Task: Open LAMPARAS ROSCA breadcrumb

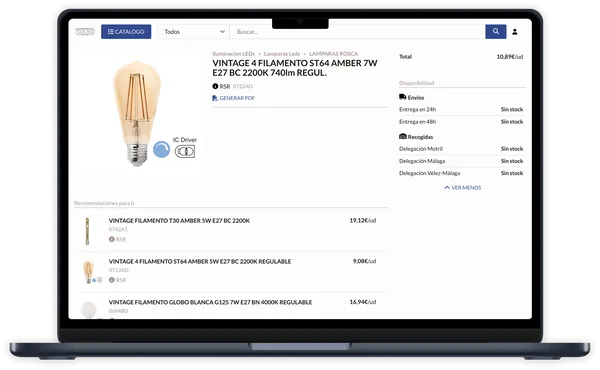Action: click(334, 54)
